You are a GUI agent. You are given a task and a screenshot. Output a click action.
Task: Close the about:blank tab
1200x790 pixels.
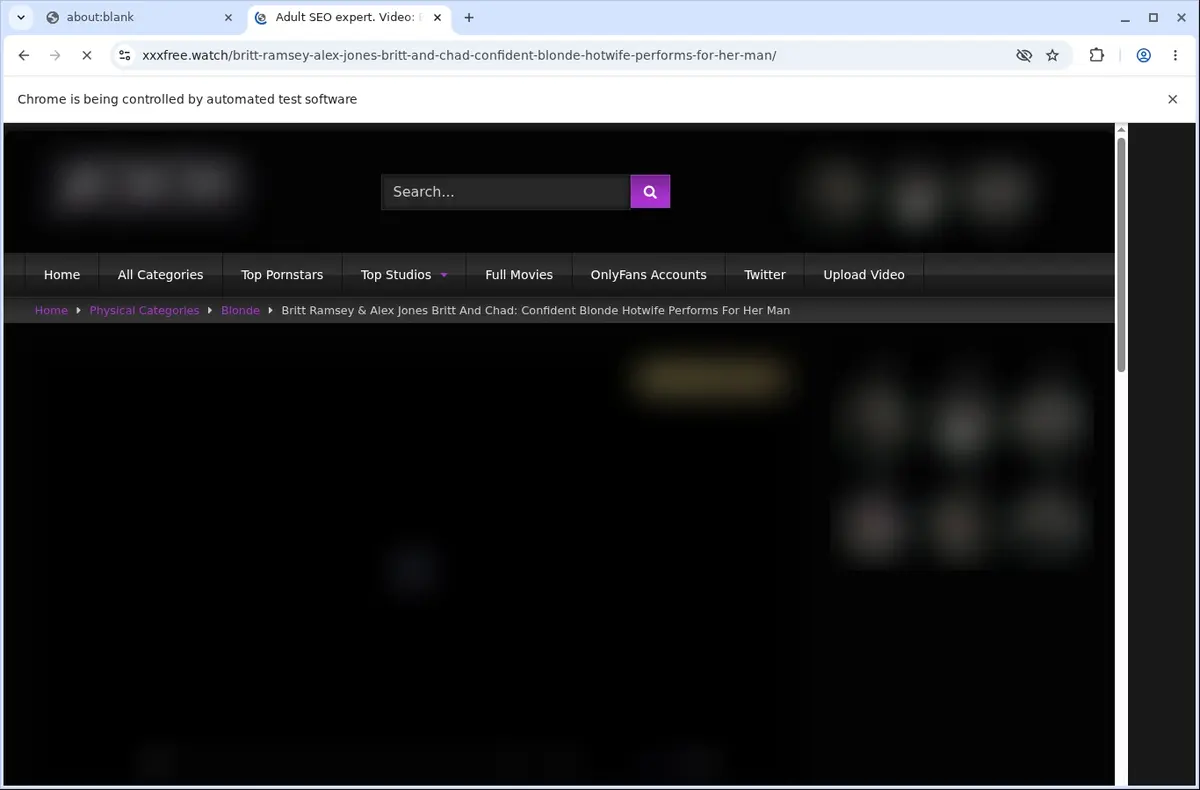coord(229,17)
